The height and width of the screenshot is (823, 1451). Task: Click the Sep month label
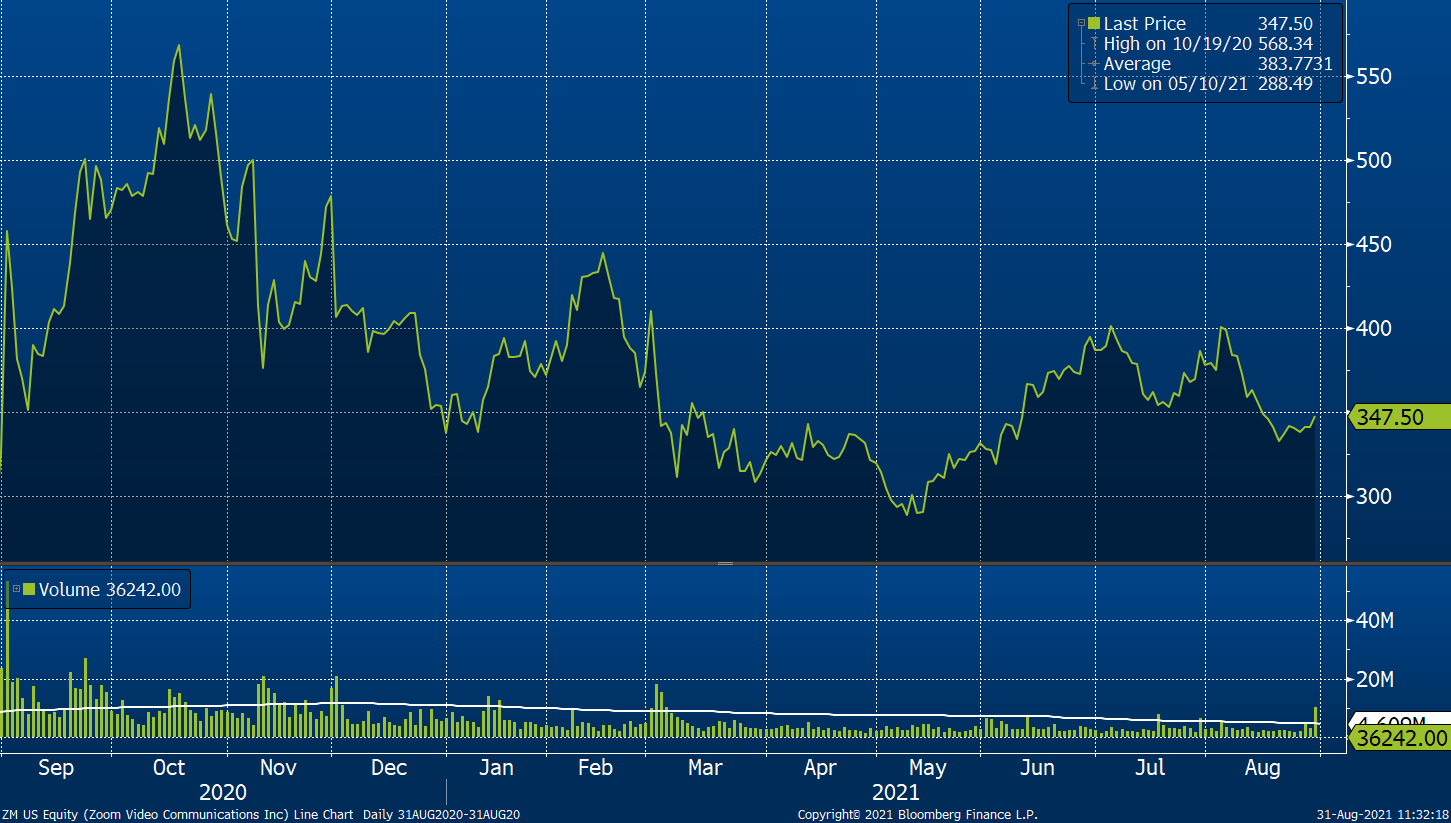point(56,768)
